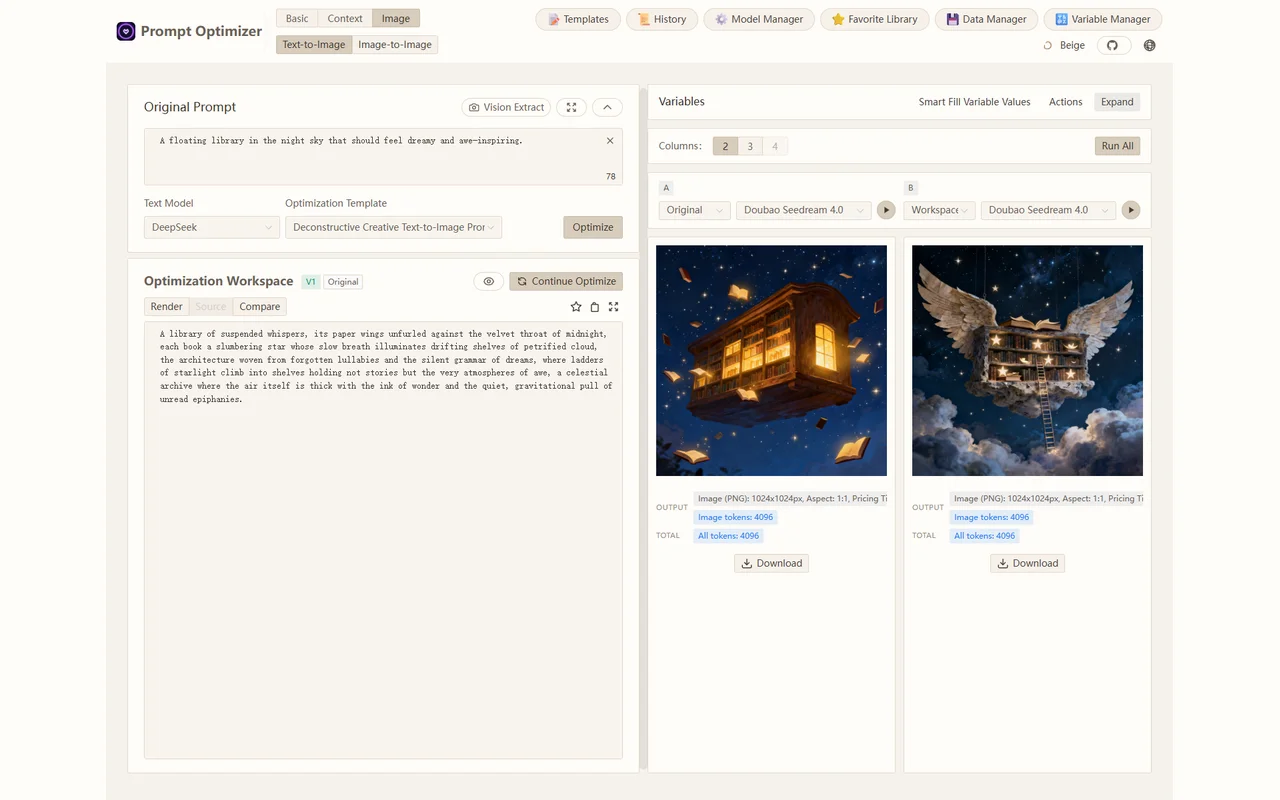Expand optimized prompt to fullscreen
Screen dimensions: 1280x800
click(x=614, y=307)
